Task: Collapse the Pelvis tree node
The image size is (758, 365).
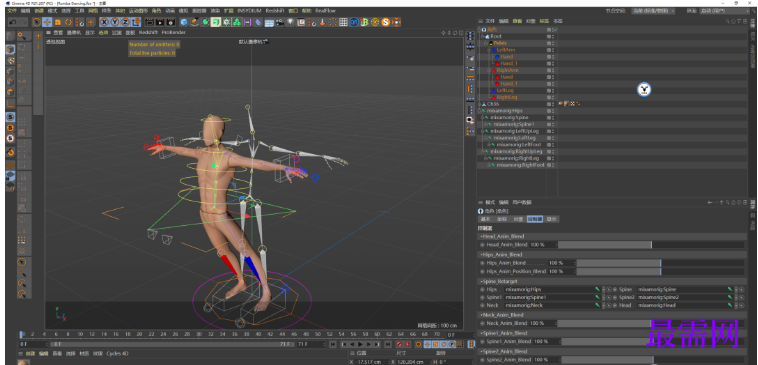Action: pos(485,43)
